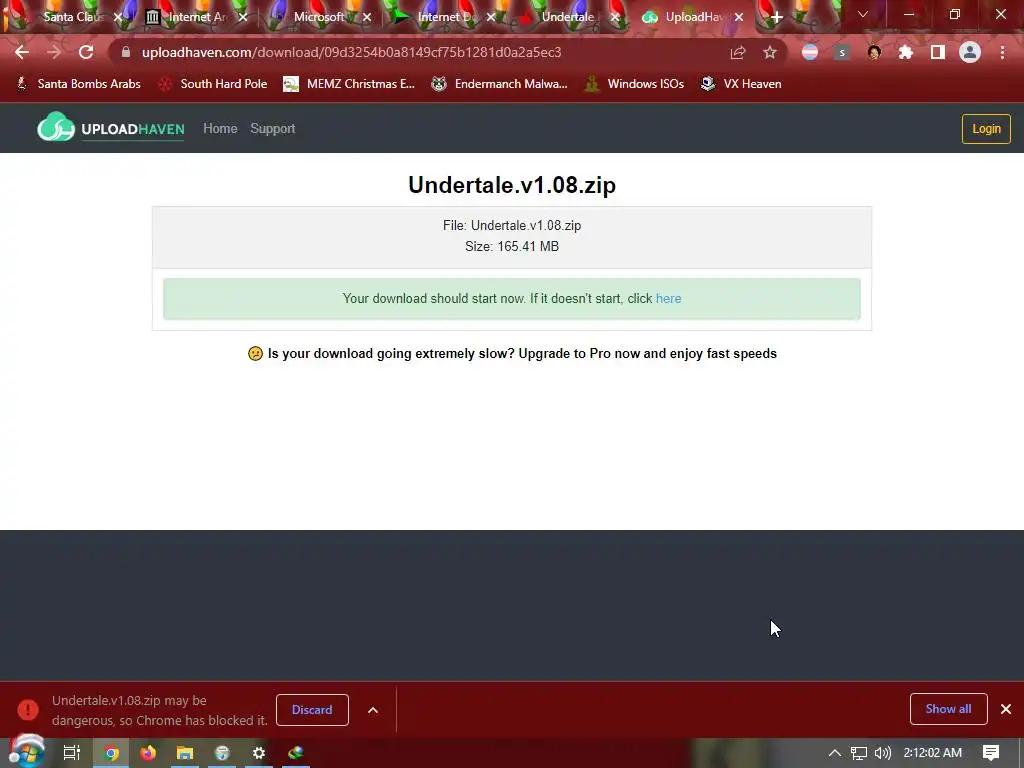Open the MEMZ Christmas bookmark

coord(349,84)
